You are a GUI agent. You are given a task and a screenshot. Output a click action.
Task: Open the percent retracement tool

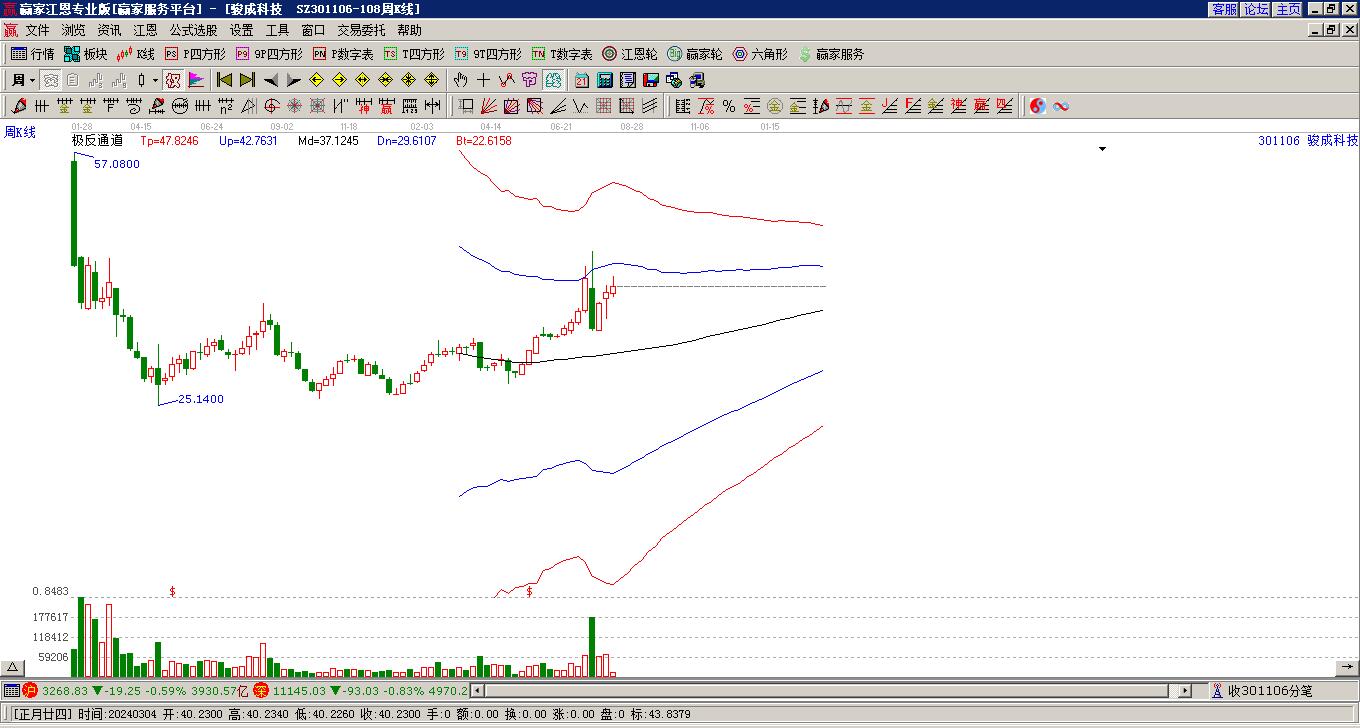tap(729, 106)
